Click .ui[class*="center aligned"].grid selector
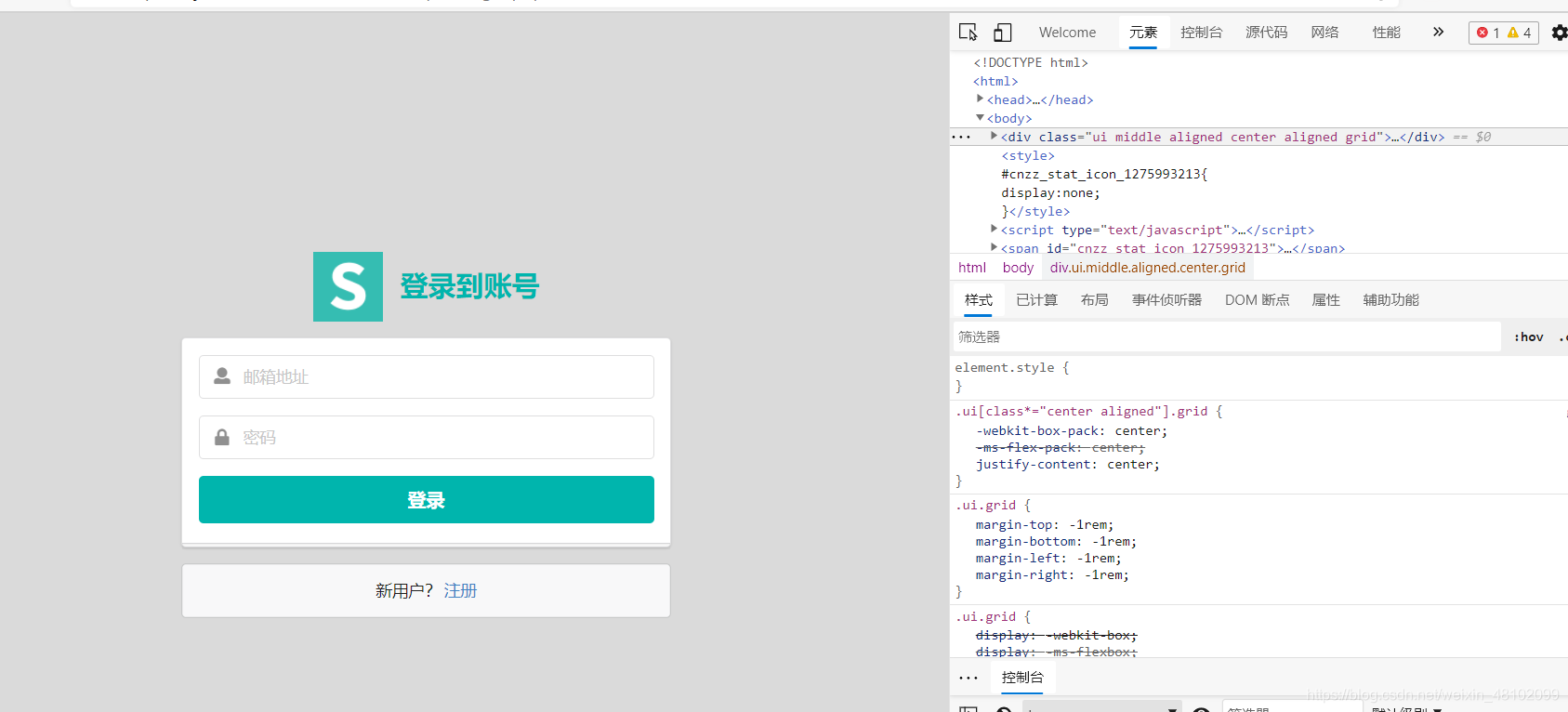This screenshot has height=712, width=1568. point(1082,411)
